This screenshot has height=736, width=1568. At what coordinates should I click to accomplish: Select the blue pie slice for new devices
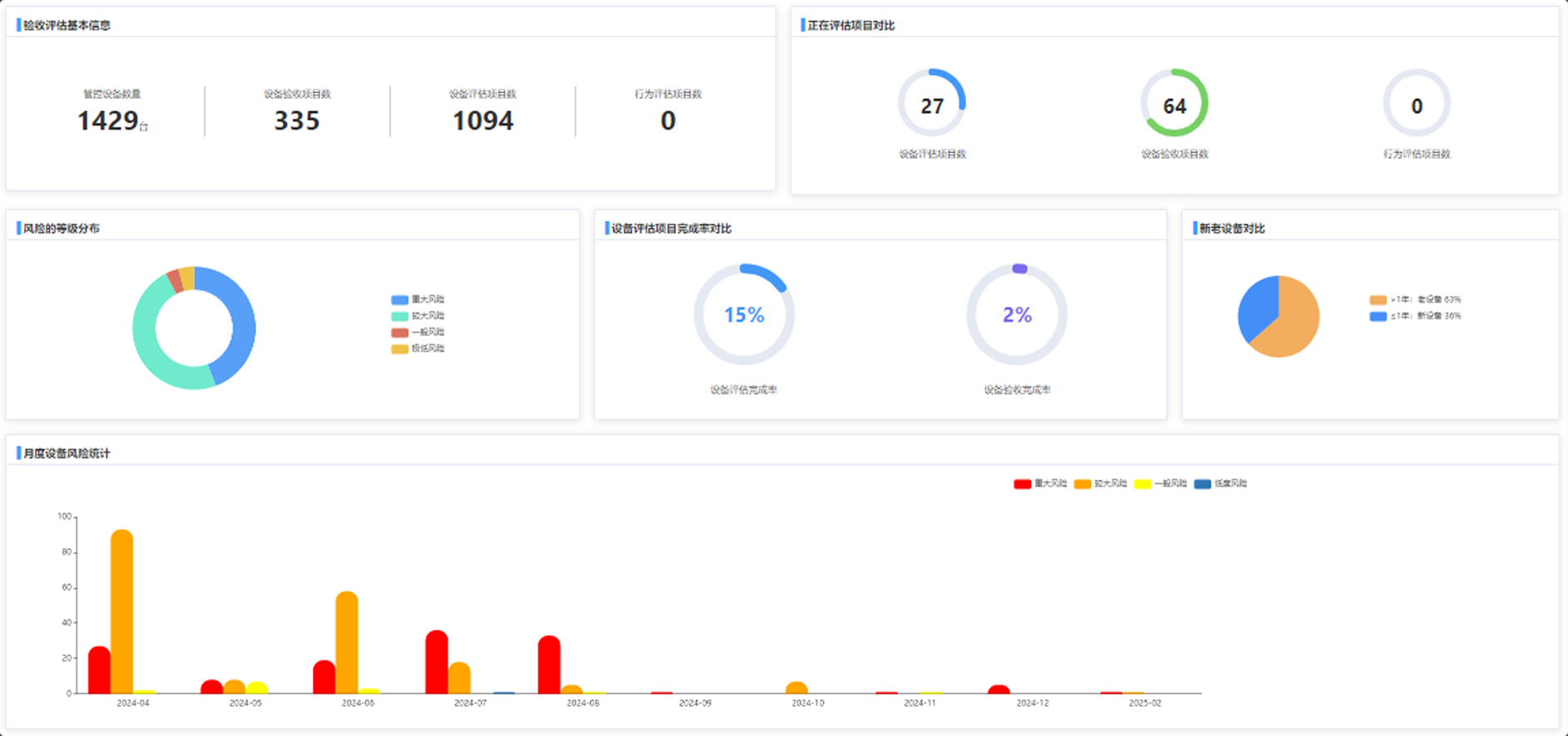1257,306
